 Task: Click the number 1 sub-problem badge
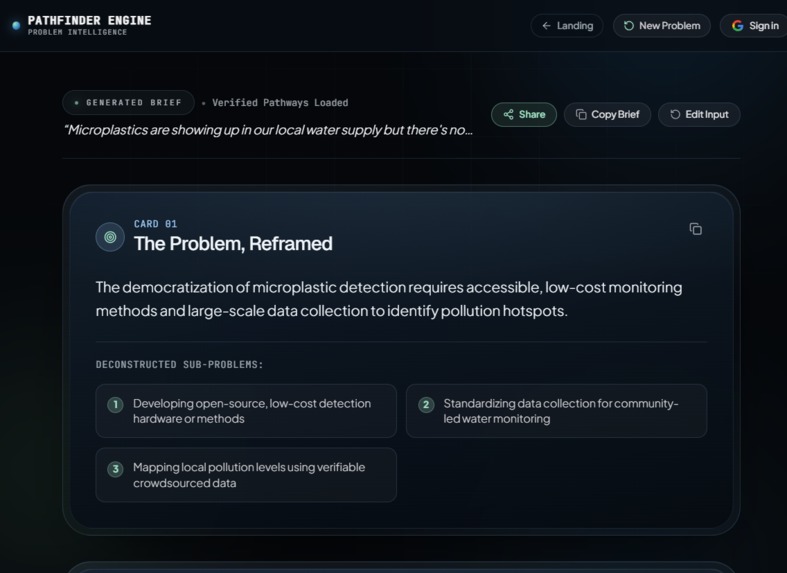pyautogui.click(x=115, y=404)
